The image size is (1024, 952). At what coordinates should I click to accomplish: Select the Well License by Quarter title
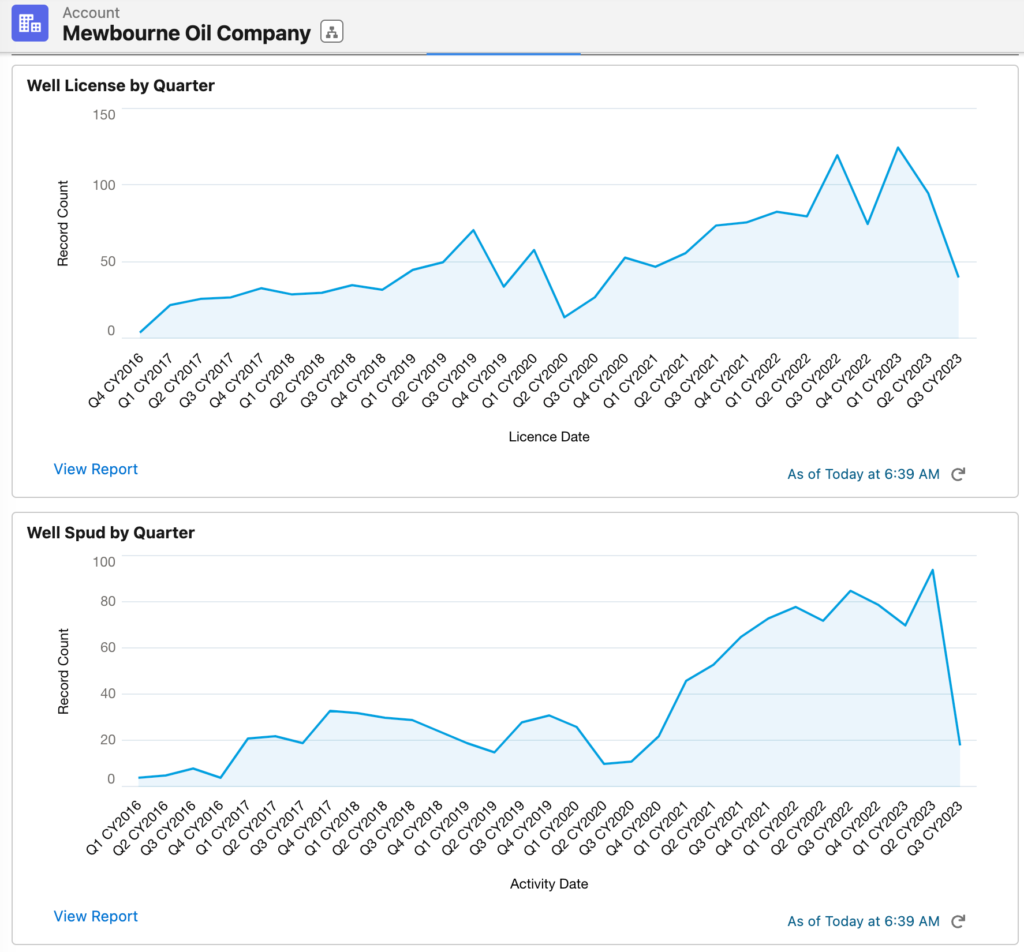(121, 86)
